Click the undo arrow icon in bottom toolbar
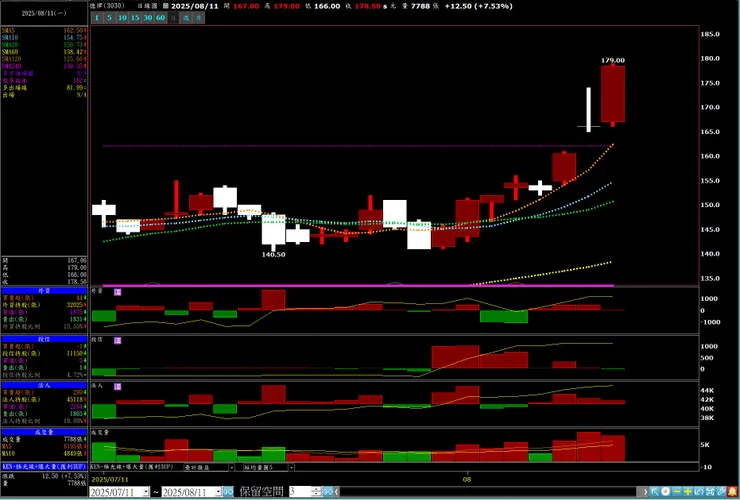The height and width of the screenshot is (500, 740). point(699,492)
